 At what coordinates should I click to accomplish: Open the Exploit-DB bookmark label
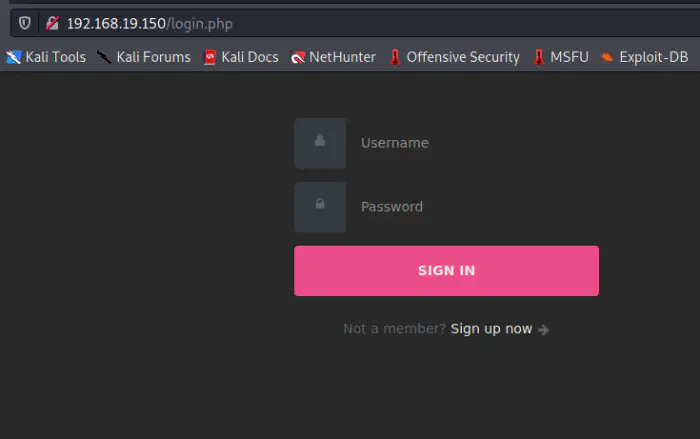653,57
